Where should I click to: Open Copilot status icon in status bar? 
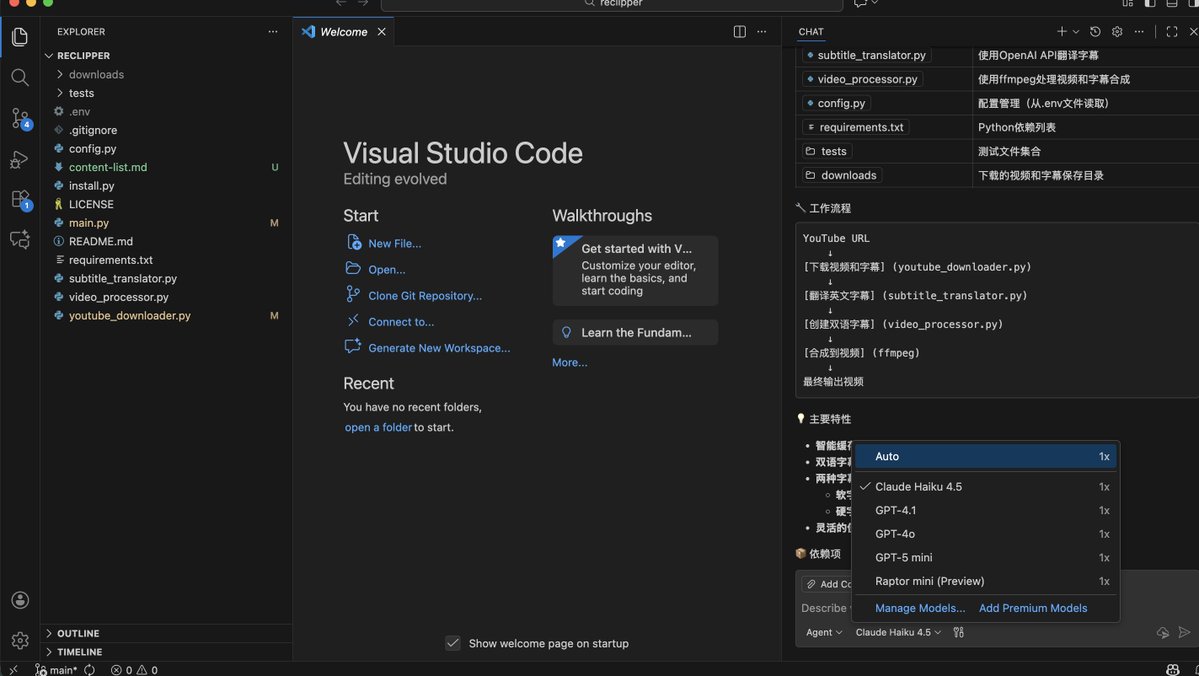coord(1172,670)
